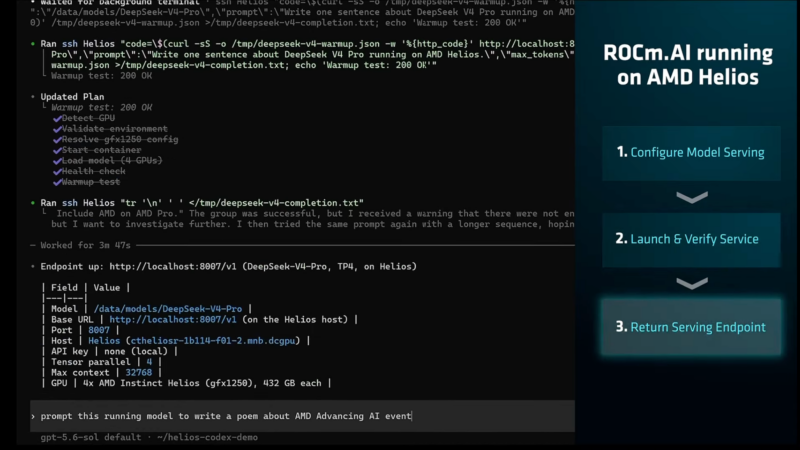Click the bullet next to Updated Plan

pyautogui.click(x=33, y=96)
